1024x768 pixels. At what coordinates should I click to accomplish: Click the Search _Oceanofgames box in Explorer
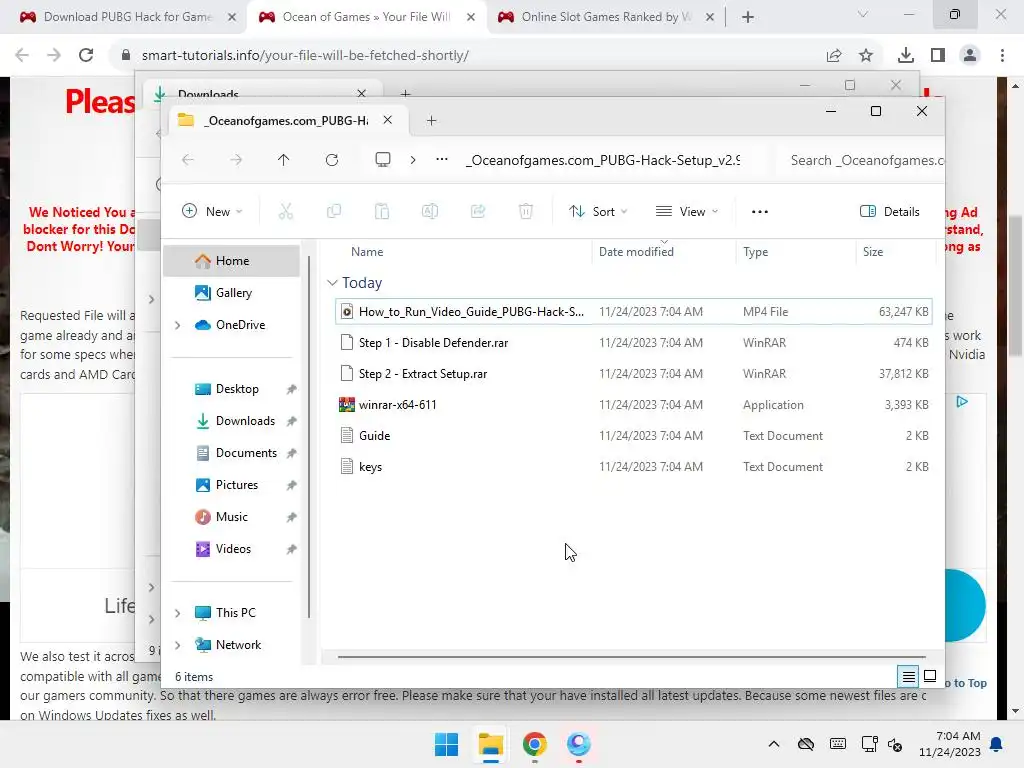(x=862, y=160)
